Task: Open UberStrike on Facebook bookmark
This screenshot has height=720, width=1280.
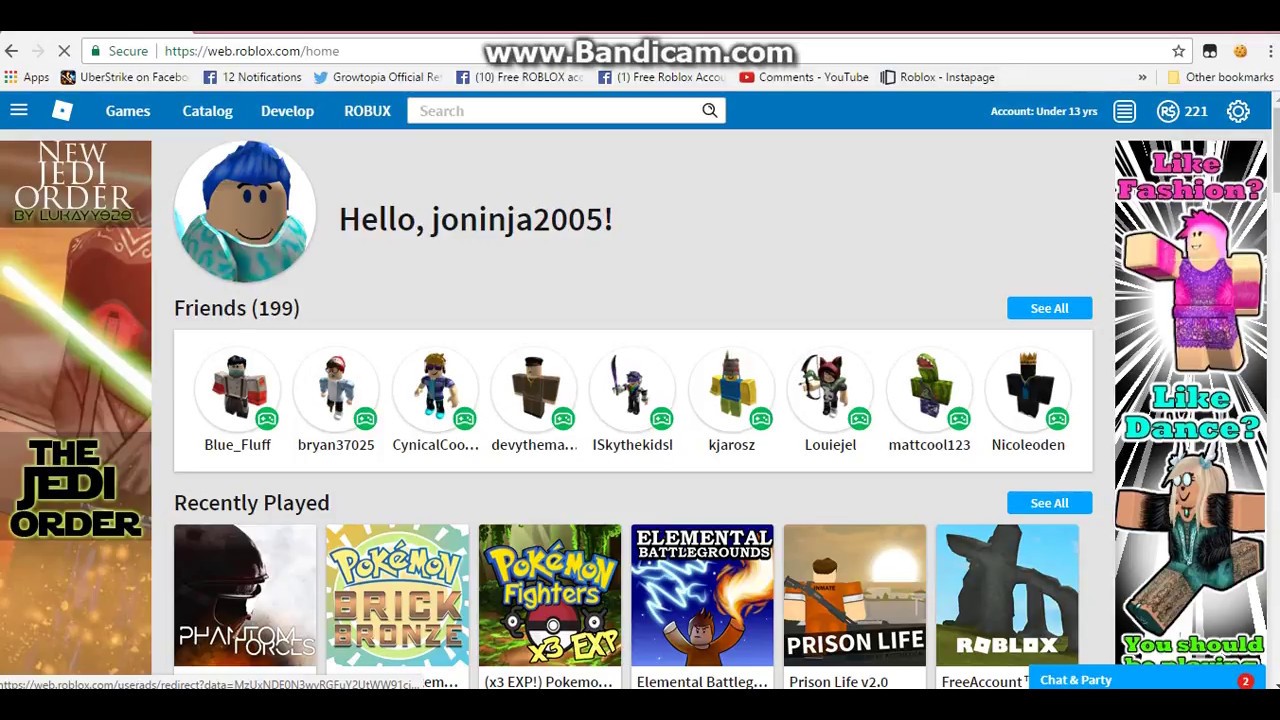Action: (124, 77)
